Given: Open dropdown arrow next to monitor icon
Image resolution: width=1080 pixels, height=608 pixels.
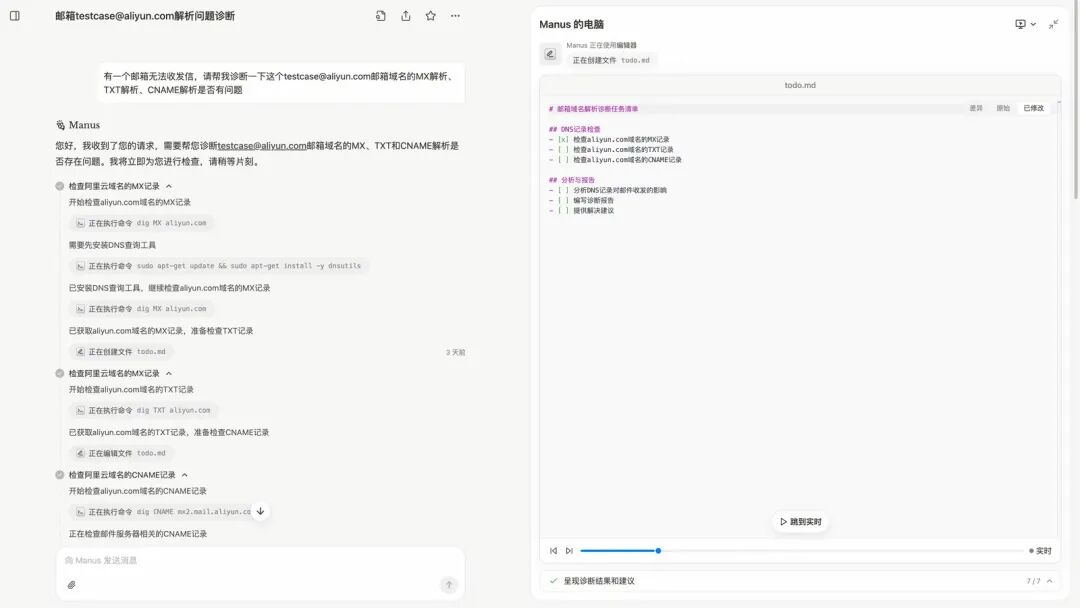Looking at the screenshot, I should click(1033, 24).
